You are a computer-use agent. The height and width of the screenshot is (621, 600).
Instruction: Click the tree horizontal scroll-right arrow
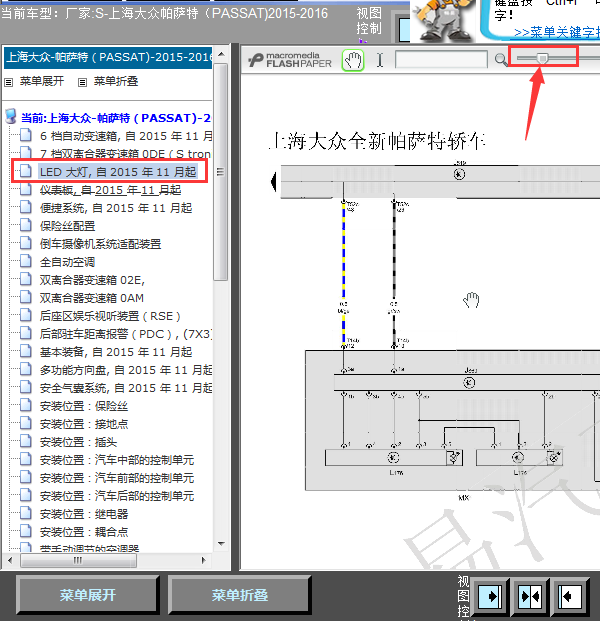pyautogui.click(x=204, y=560)
